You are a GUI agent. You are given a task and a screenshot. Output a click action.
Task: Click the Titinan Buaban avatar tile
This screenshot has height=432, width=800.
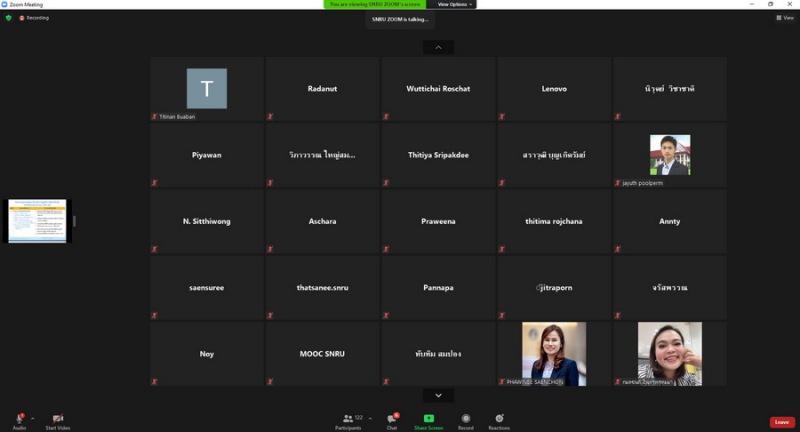[x=207, y=89]
